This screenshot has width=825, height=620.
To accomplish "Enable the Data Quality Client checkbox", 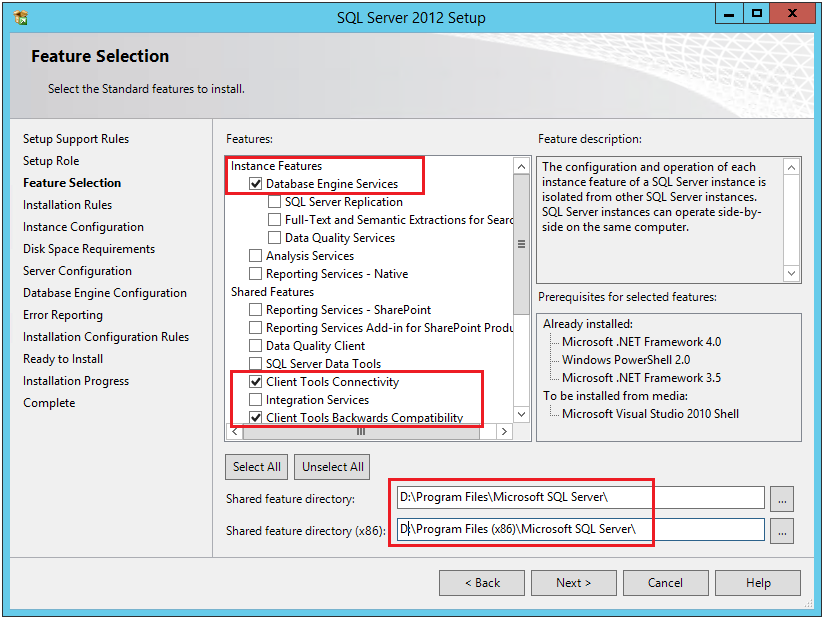I will click(x=256, y=346).
